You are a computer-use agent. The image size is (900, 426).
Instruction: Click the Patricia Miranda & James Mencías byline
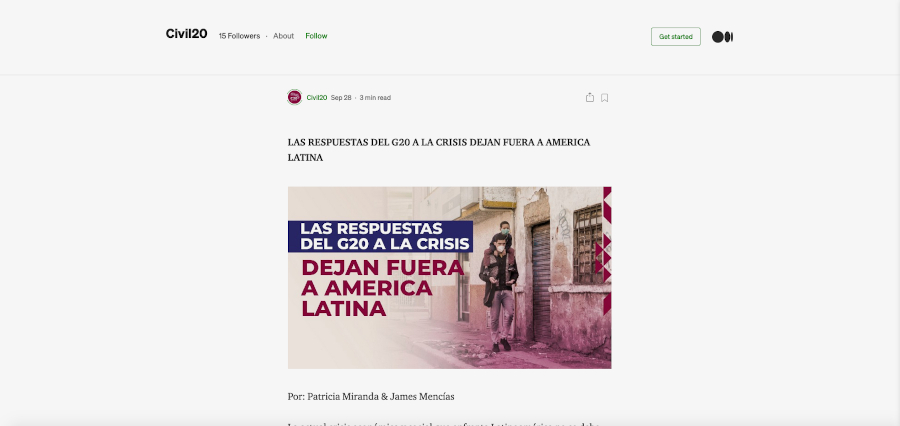[x=370, y=397]
